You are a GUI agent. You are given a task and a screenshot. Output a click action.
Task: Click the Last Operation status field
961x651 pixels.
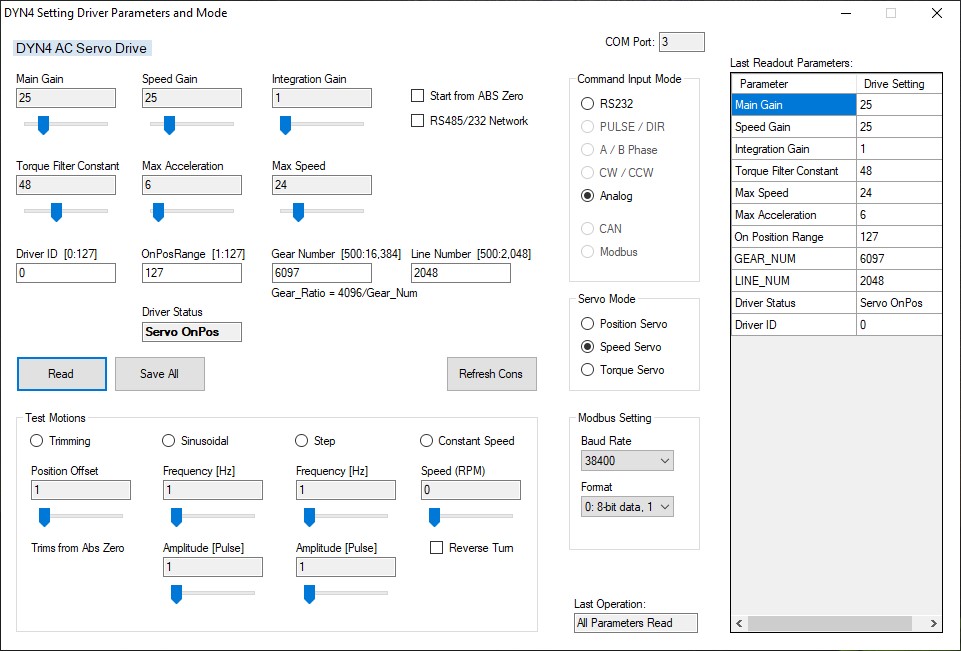[x=636, y=623]
